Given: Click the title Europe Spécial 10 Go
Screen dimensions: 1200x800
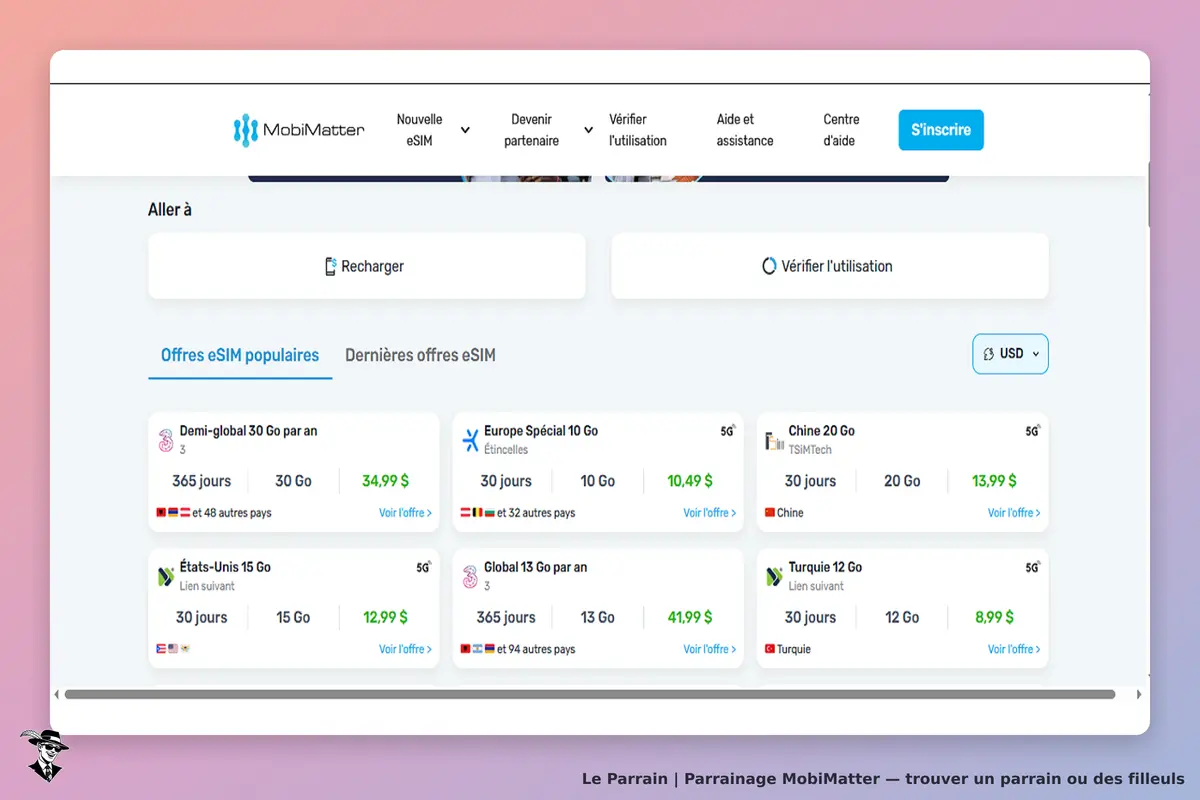Looking at the screenshot, I should click(541, 431).
